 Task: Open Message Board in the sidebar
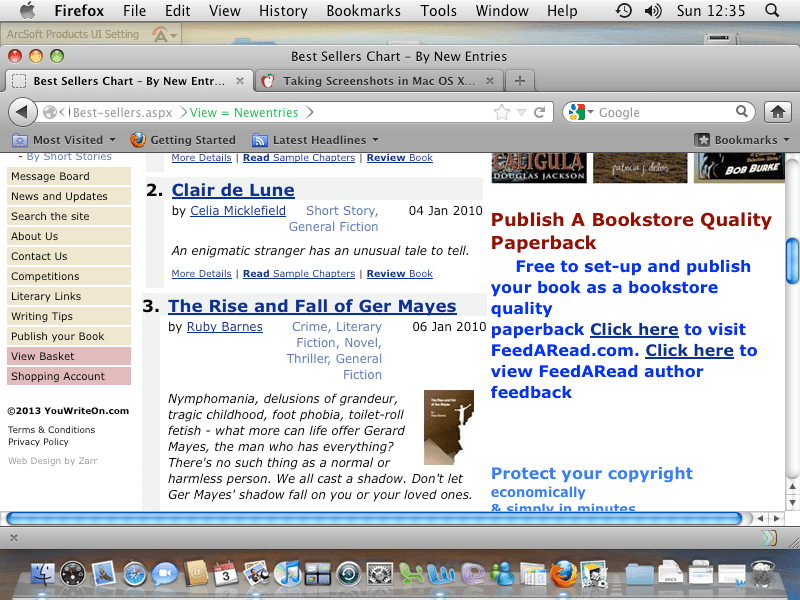click(x=69, y=176)
